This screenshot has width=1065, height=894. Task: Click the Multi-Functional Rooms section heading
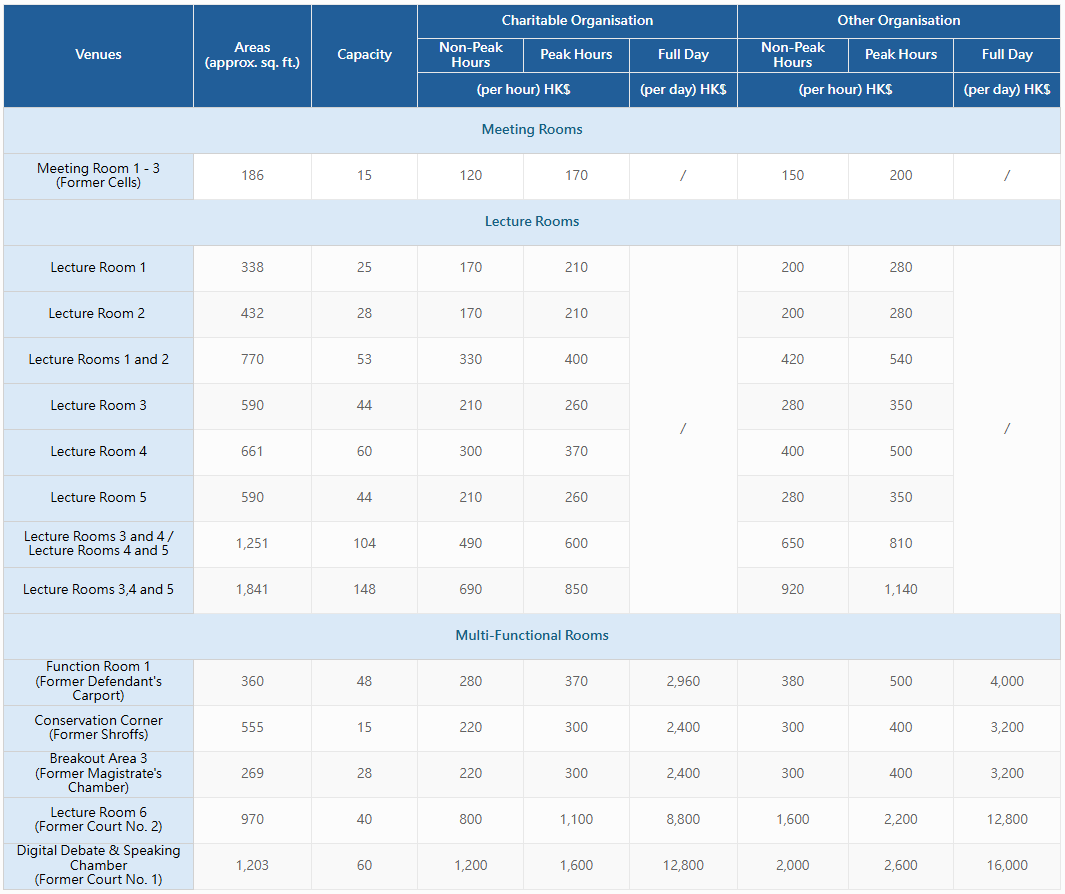[x=532, y=636]
